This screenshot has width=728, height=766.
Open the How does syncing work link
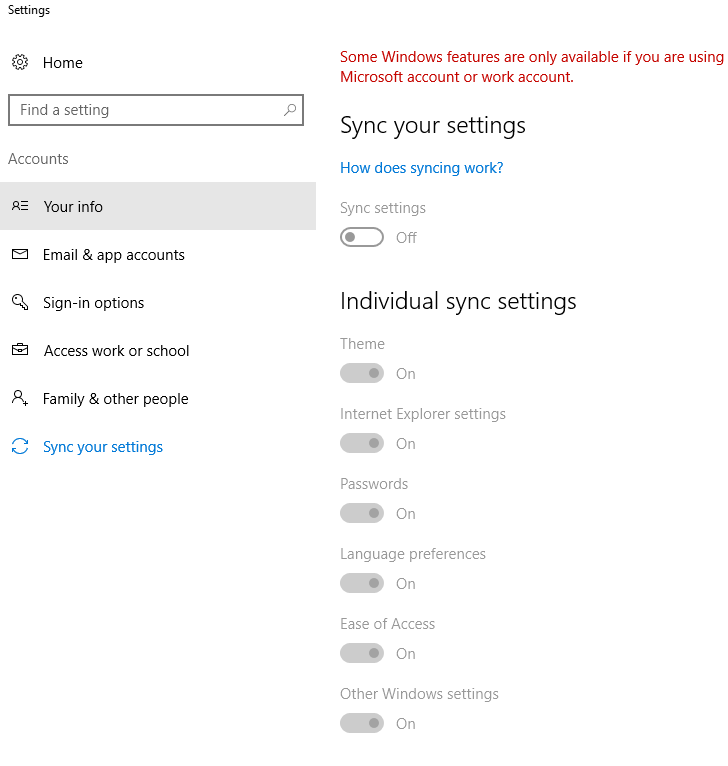pyautogui.click(x=422, y=168)
